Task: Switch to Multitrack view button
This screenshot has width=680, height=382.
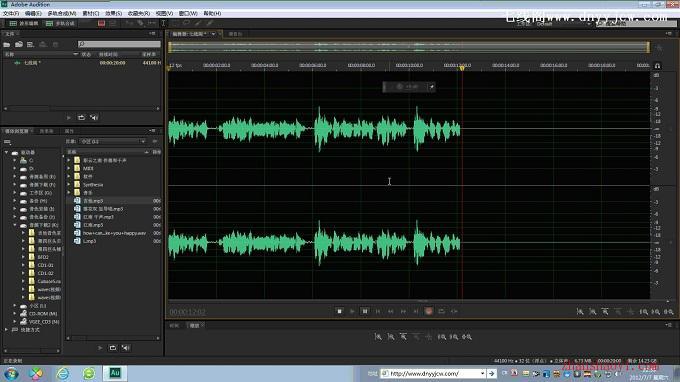Action: tap(60, 23)
